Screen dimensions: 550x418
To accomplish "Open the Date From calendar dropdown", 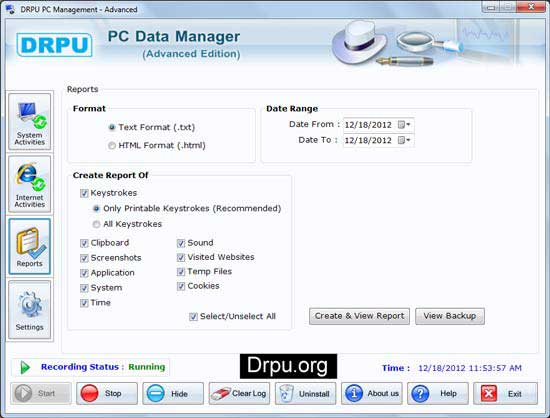I will [x=404, y=124].
